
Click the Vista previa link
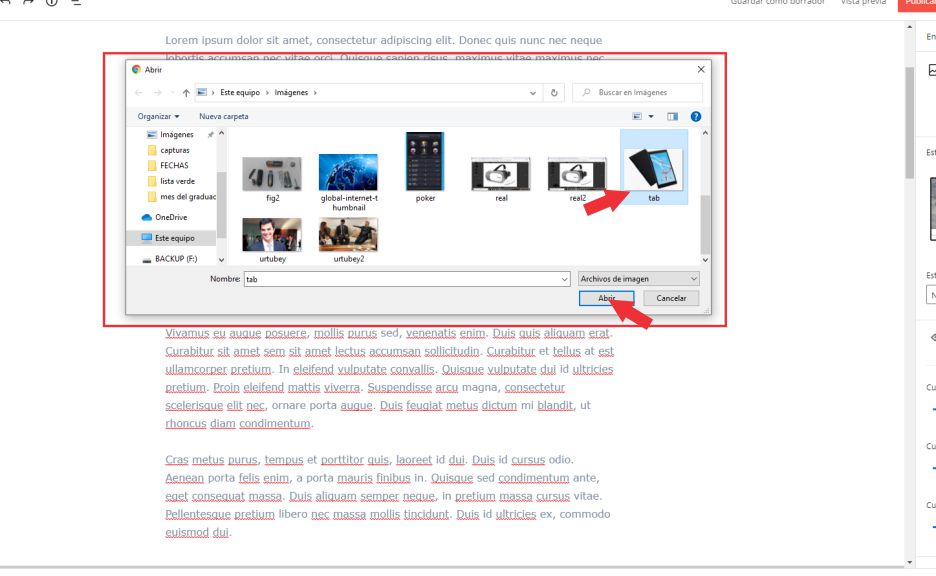[x=862, y=3]
